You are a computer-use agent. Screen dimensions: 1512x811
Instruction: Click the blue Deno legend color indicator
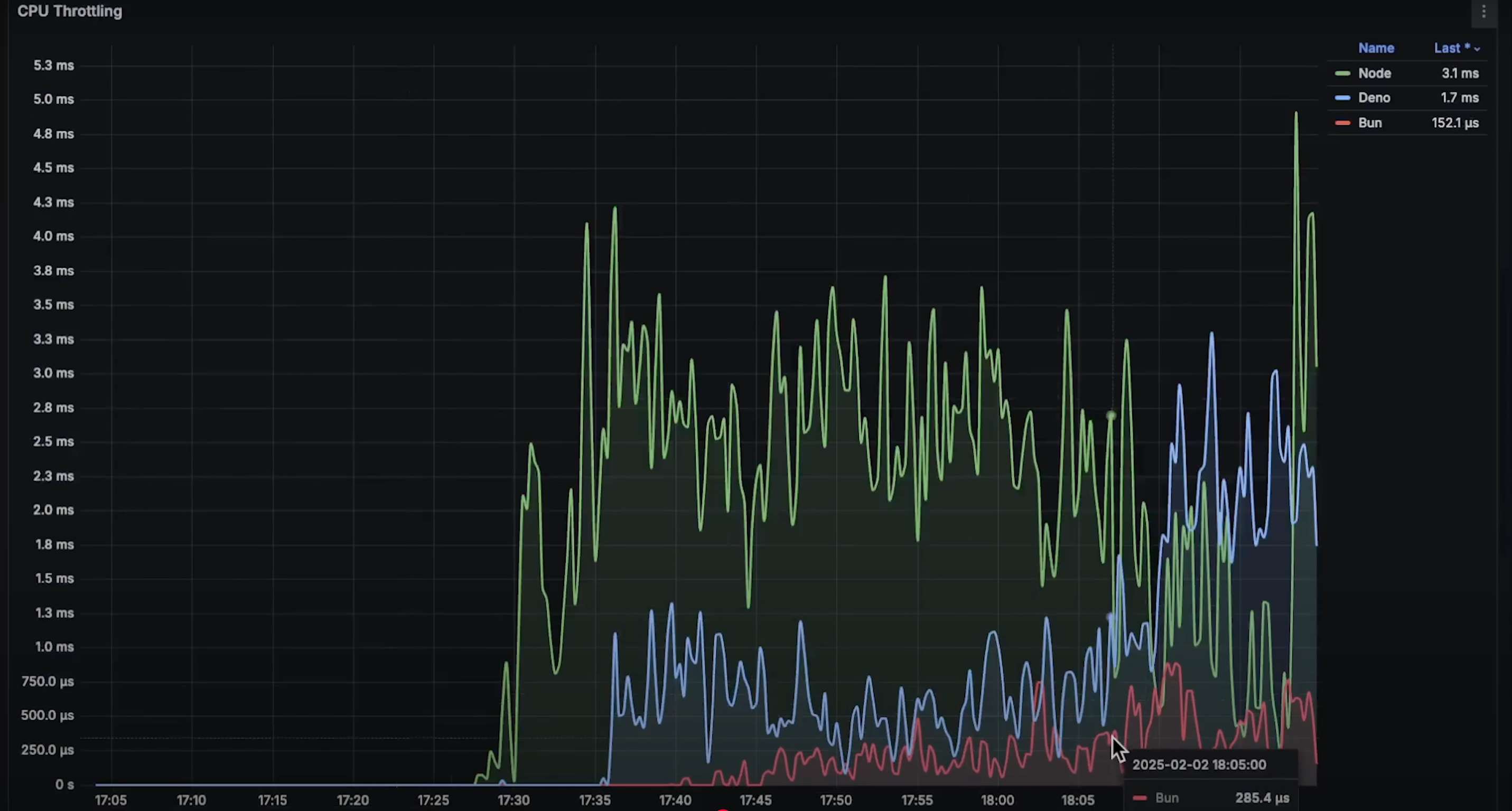point(1342,98)
